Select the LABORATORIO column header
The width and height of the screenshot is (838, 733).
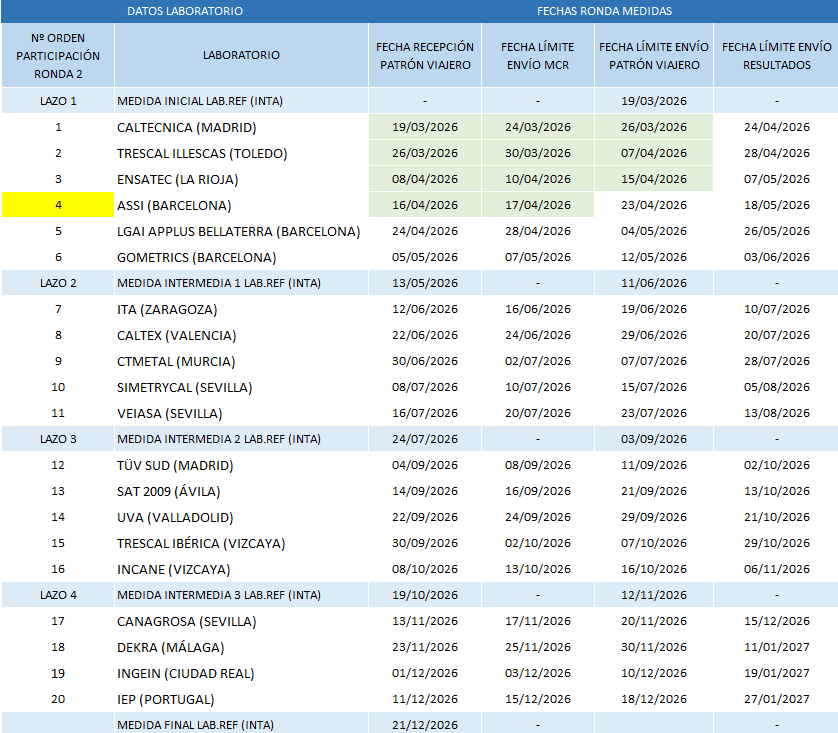241,55
